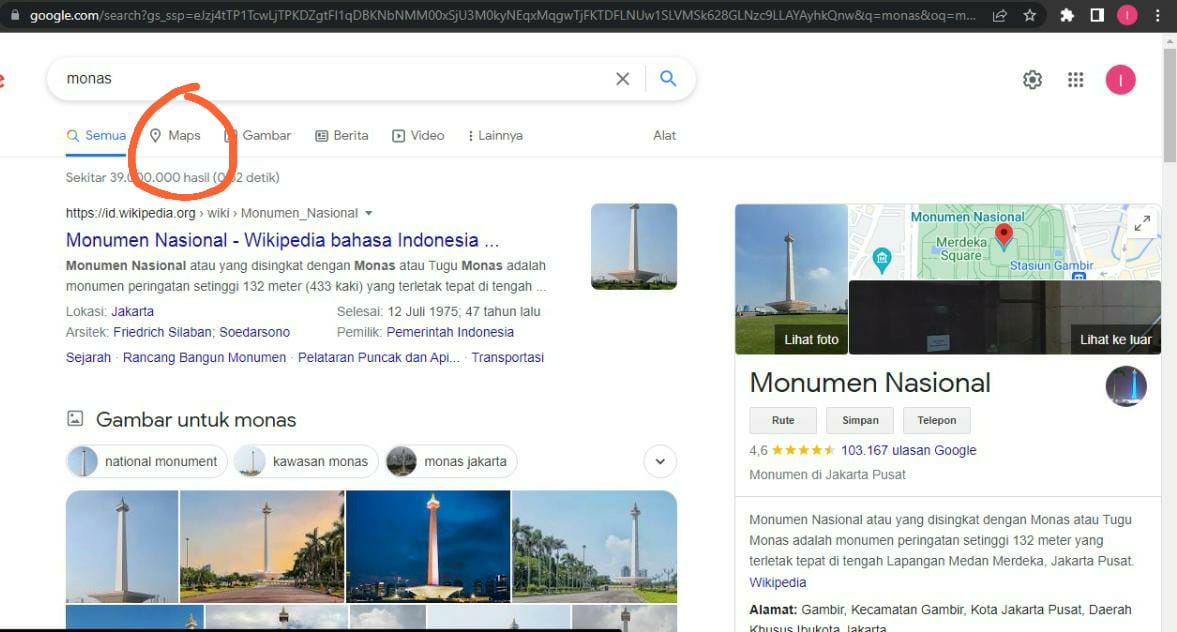Switch to the Gambar tab
Viewport: 1177px width, 632px height.
(x=257, y=136)
